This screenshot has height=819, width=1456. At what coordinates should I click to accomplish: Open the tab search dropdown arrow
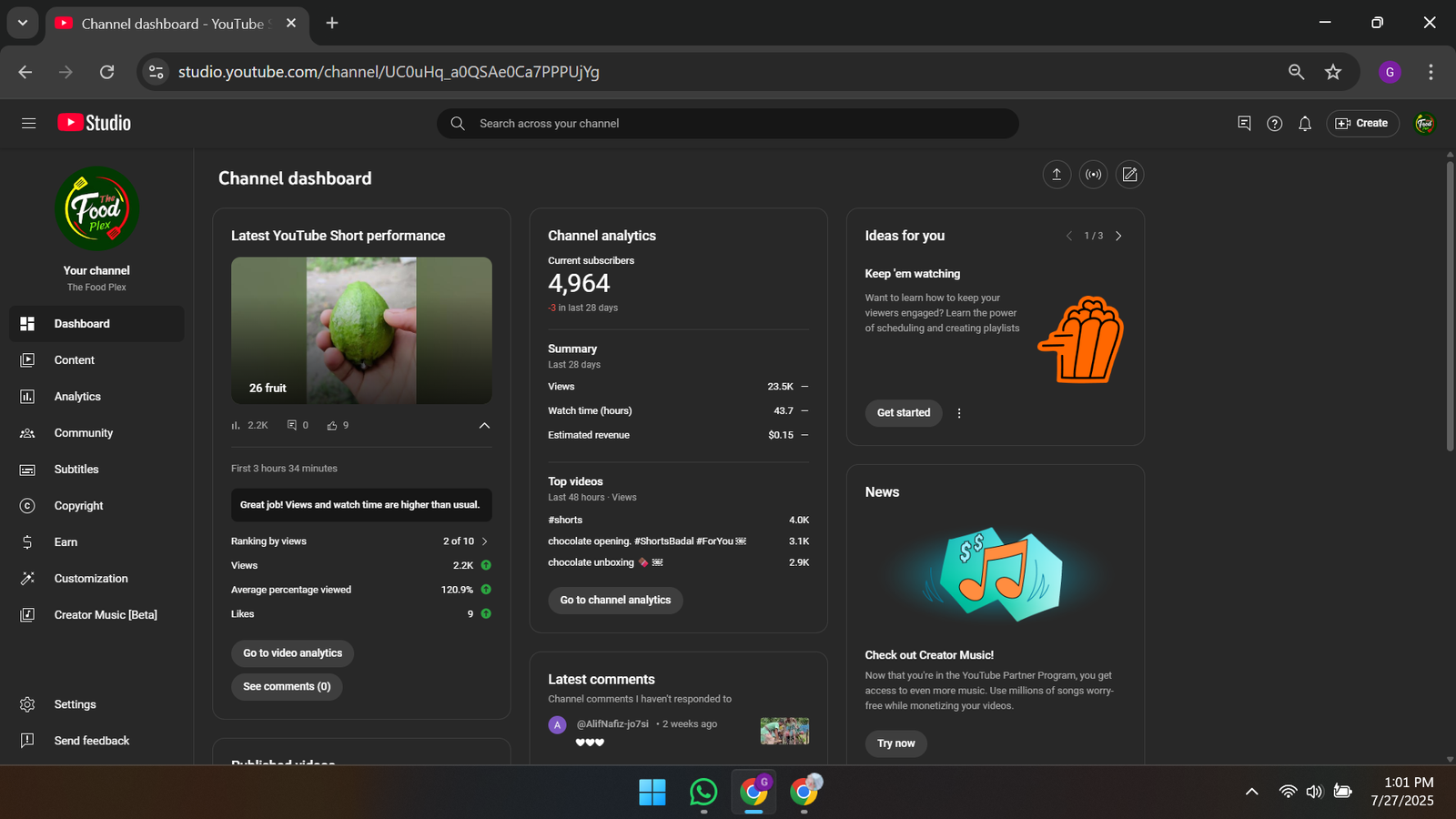coord(23,23)
